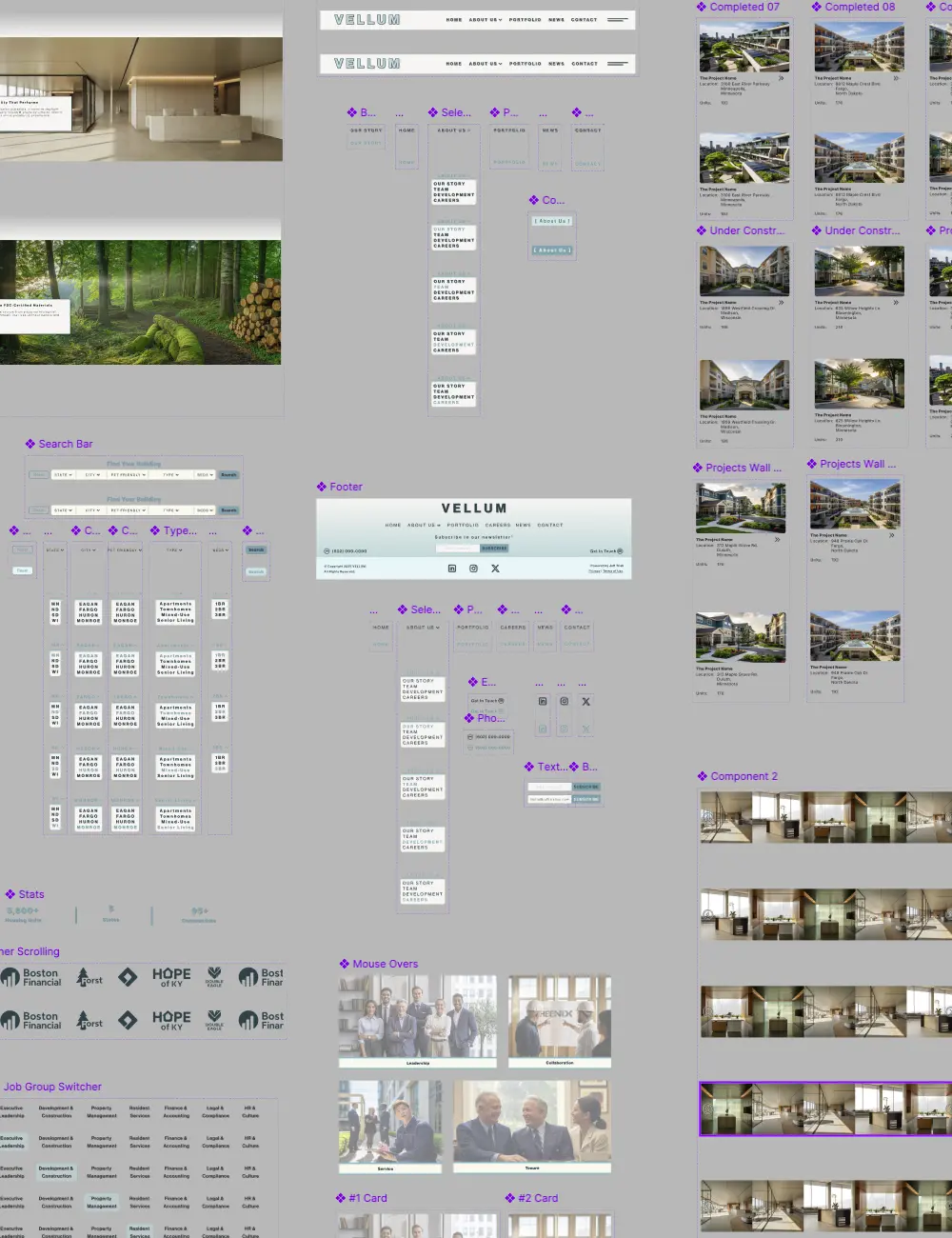The image size is (952, 1238).
Task: Click the diamond icon beside Completed 08 label
Action: 817,7
